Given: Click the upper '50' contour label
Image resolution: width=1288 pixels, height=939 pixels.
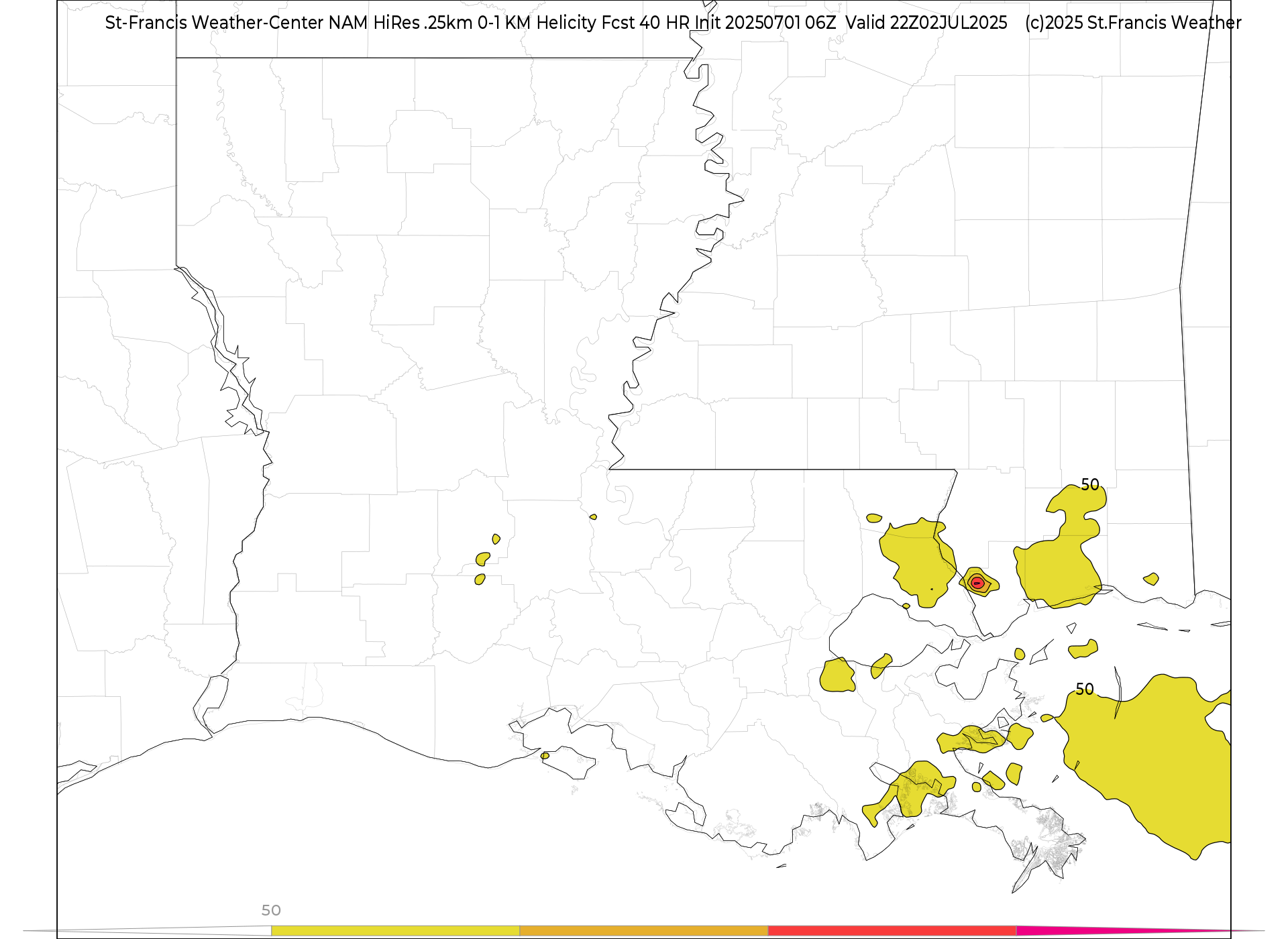Looking at the screenshot, I should coord(1090,484).
